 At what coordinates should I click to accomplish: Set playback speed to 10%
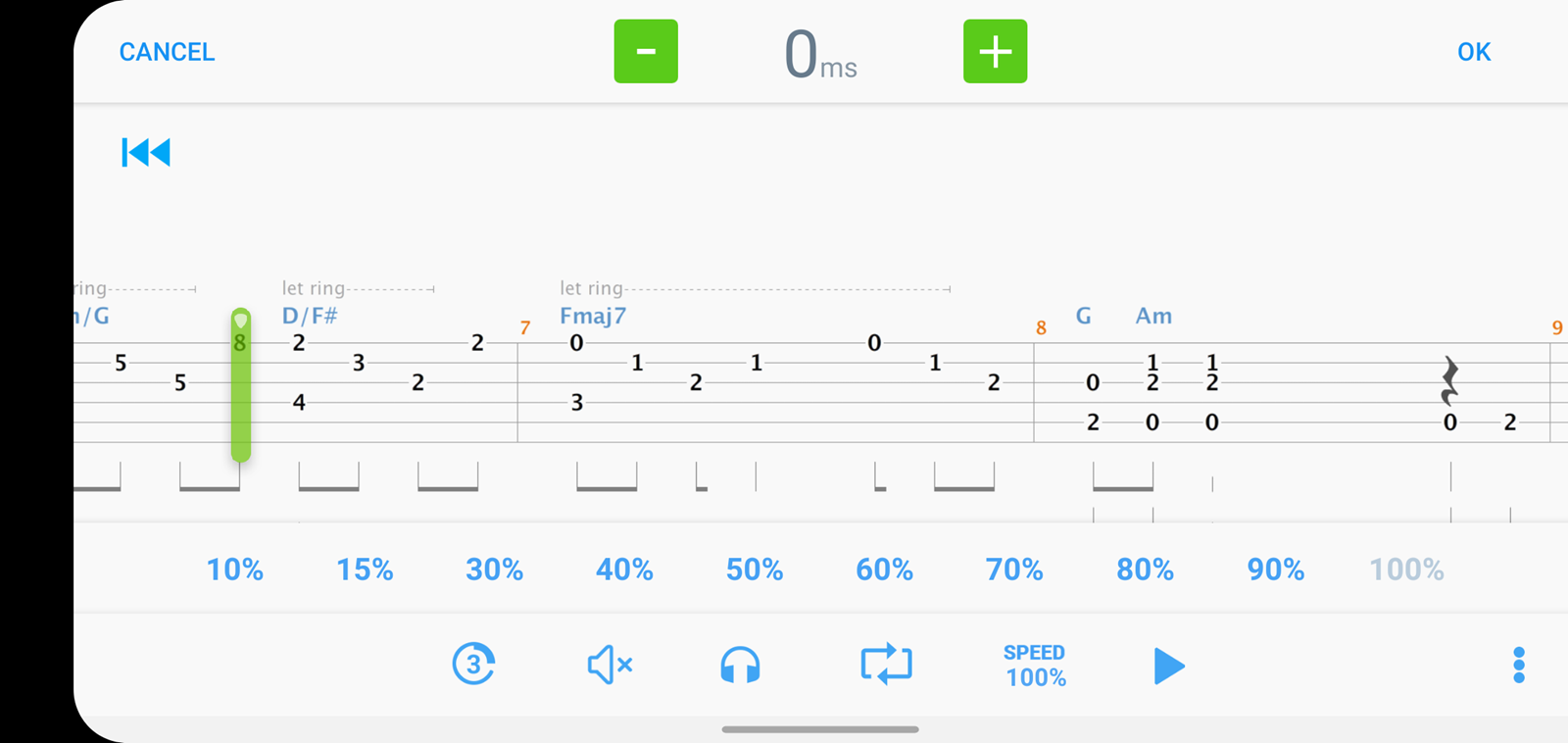coord(235,570)
